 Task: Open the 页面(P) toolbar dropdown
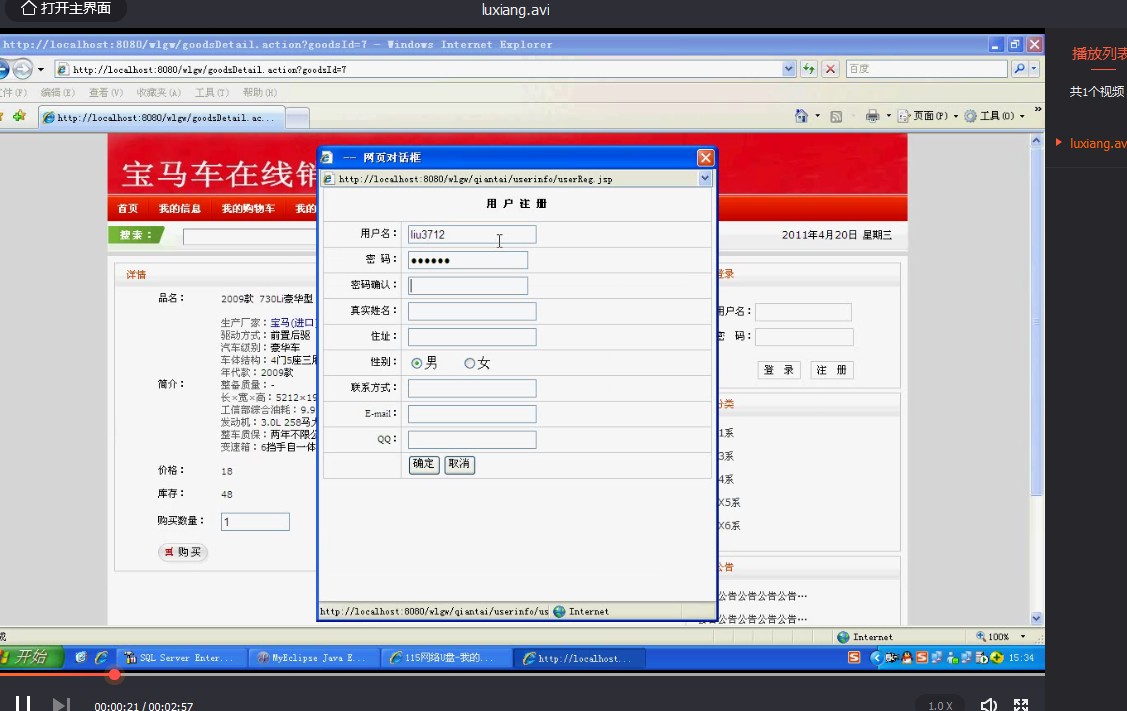[928, 116]
